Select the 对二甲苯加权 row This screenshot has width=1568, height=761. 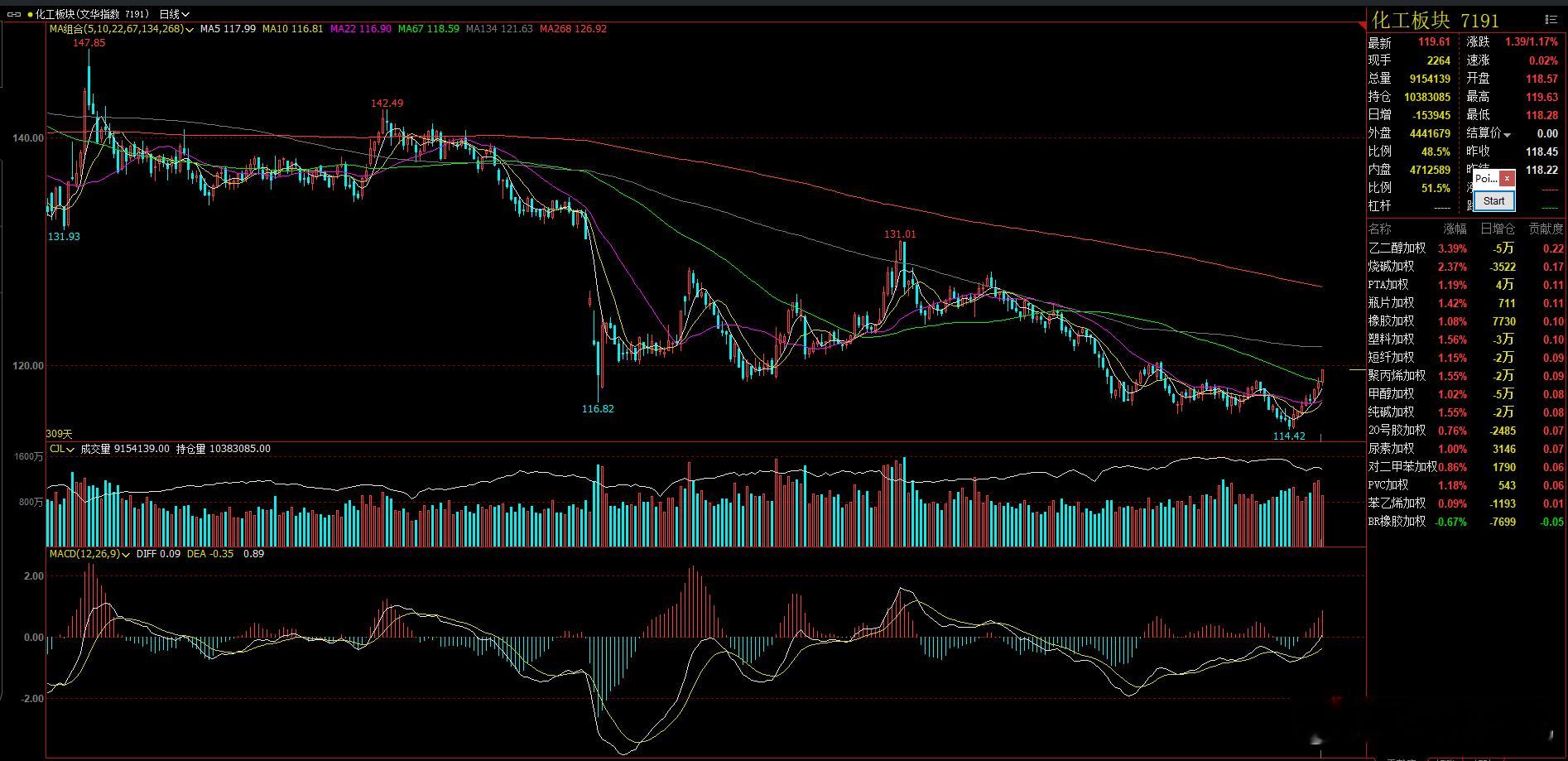coord(1466,467)
